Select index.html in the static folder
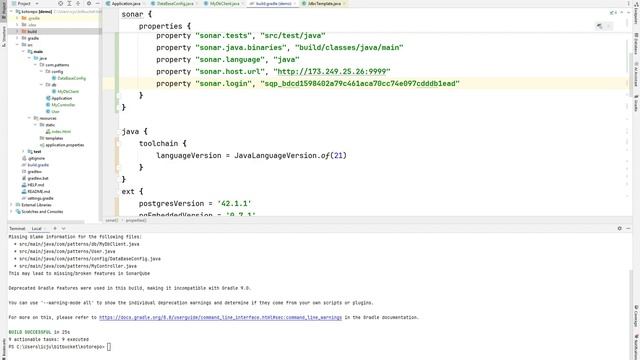The width and height of the screenshot is (640, 360). [58, 131]
